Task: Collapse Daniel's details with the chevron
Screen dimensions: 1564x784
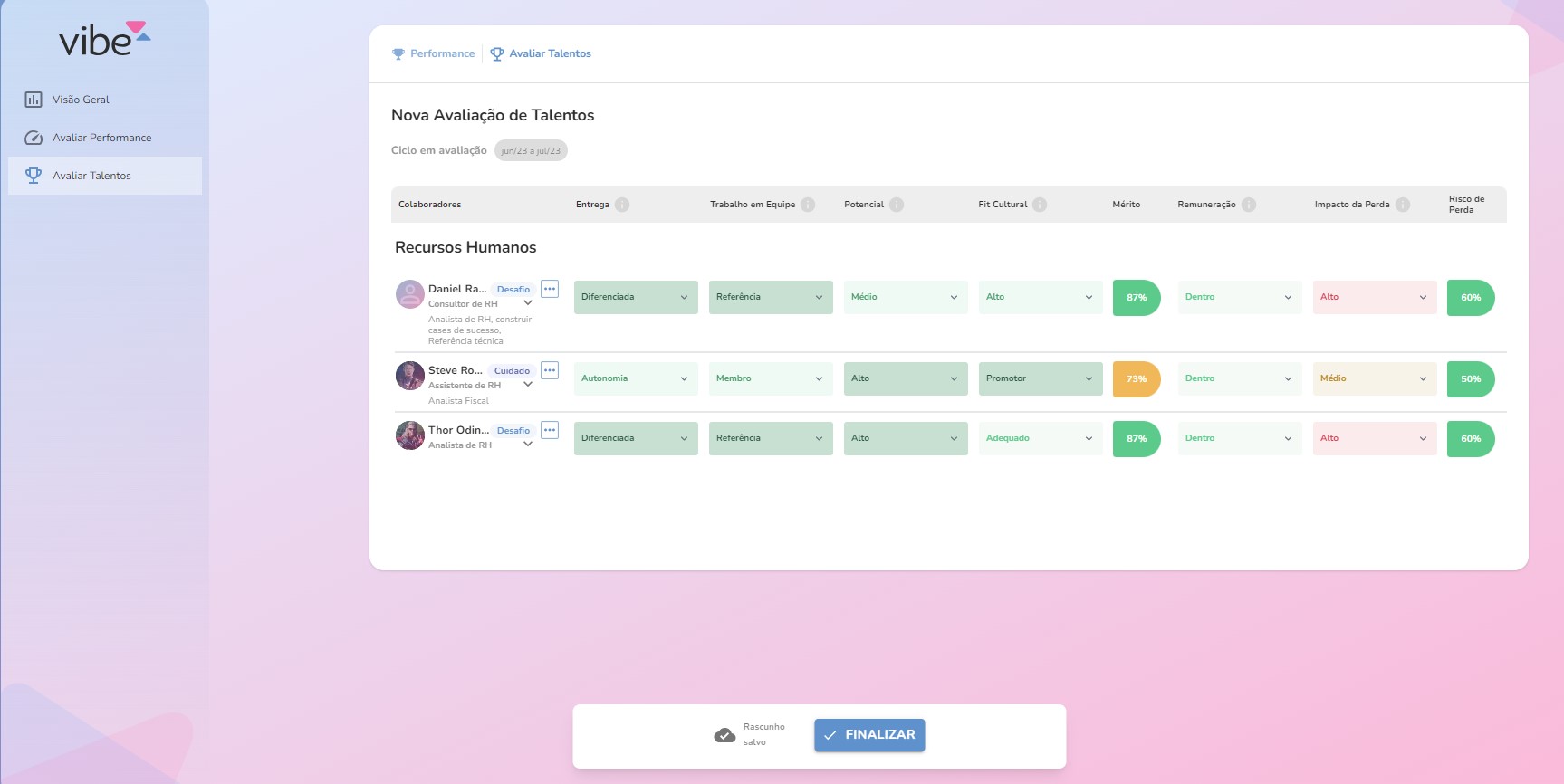Action: tap(528, 303)
